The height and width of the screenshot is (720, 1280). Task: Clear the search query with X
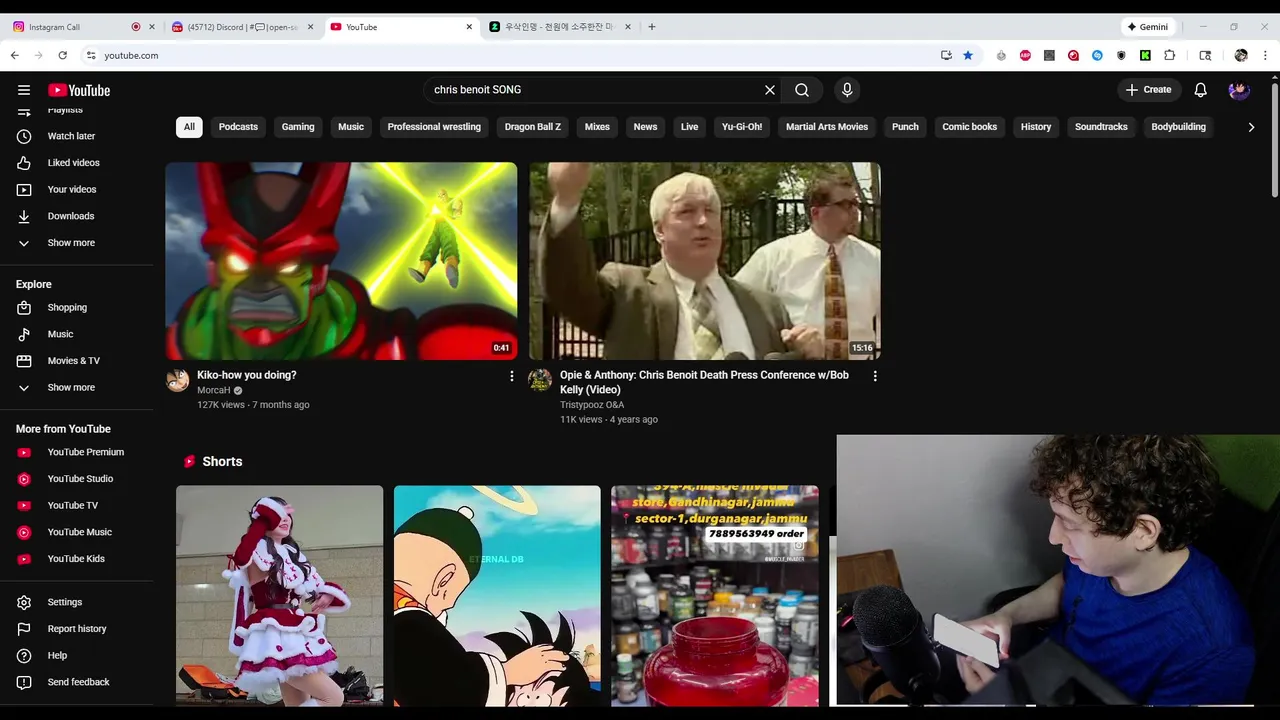(770, 90)
